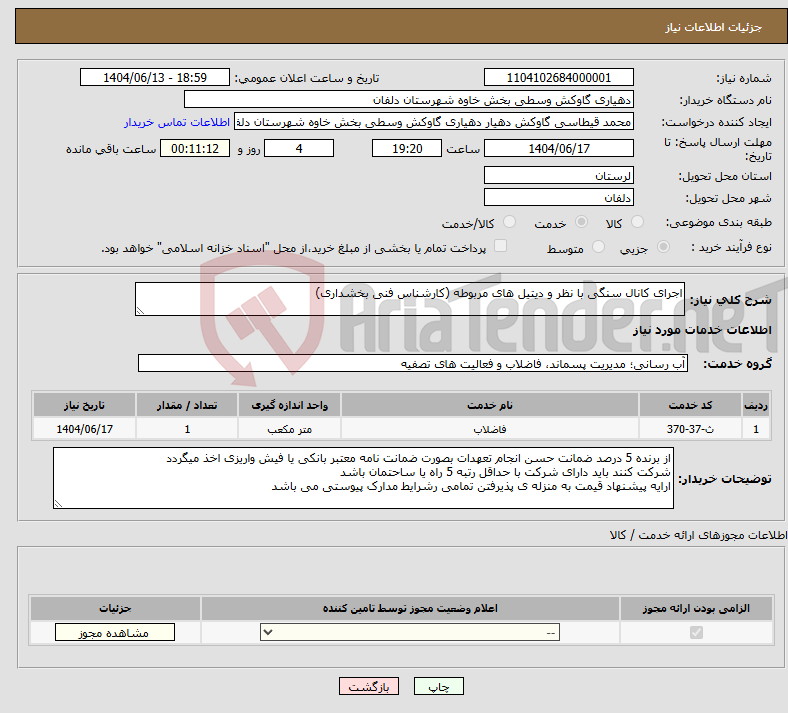This screenshot has height=713, width=788.
Task: Click the الزامی بودن ارائه مجوز header
Action: pos(696,608)
